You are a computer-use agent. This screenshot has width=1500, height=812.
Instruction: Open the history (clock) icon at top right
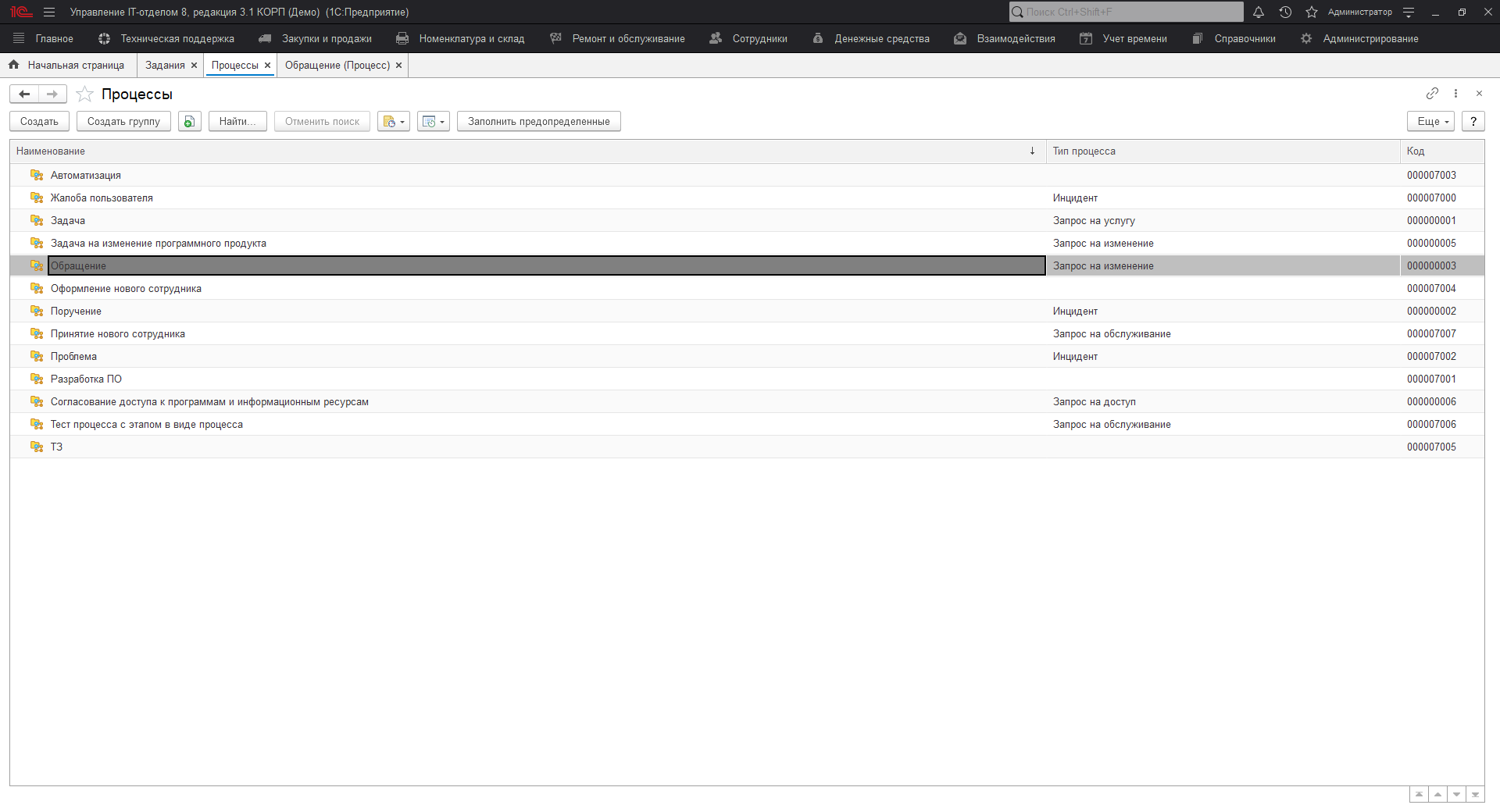click(1285, 12)
